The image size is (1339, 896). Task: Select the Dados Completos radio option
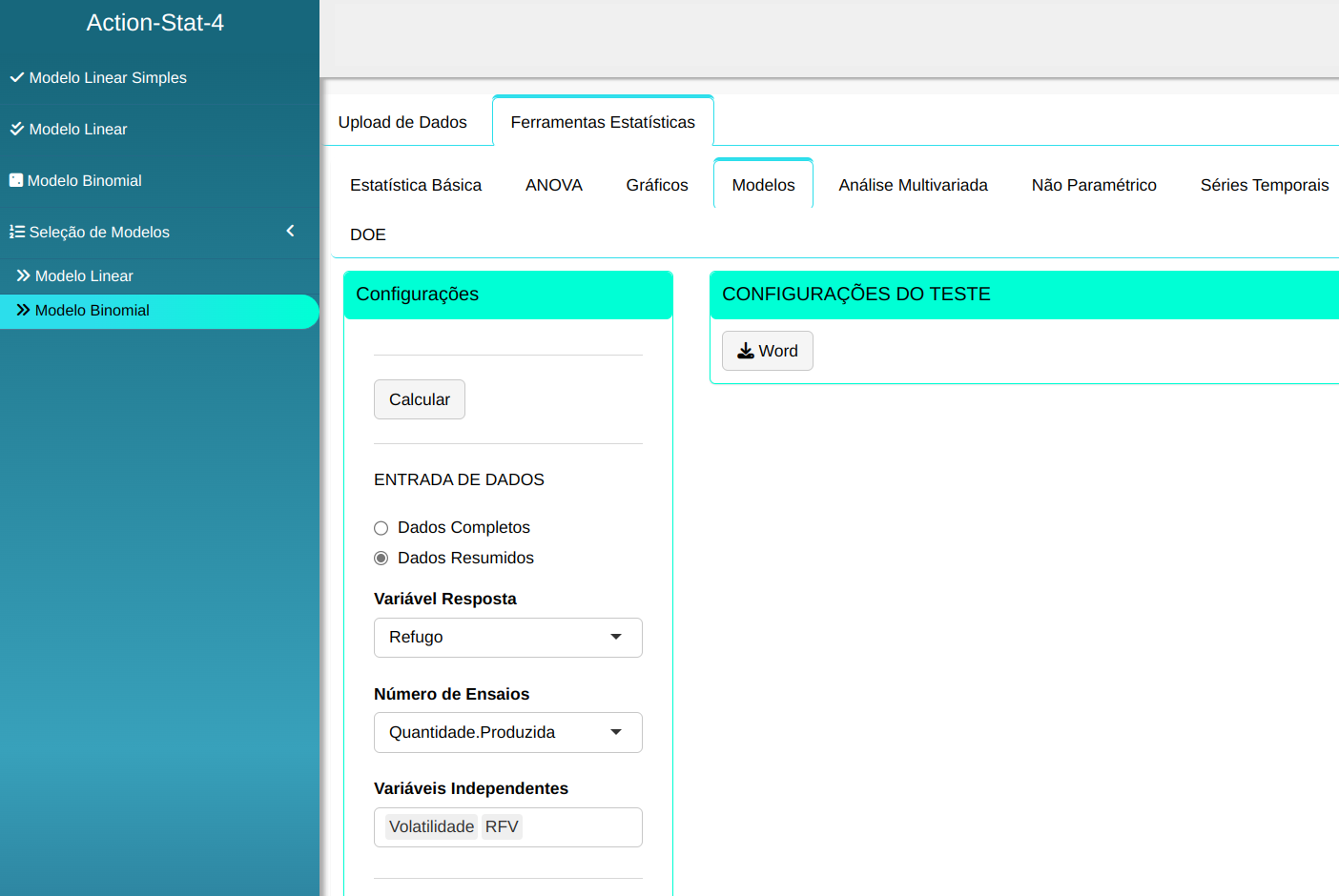381,528
